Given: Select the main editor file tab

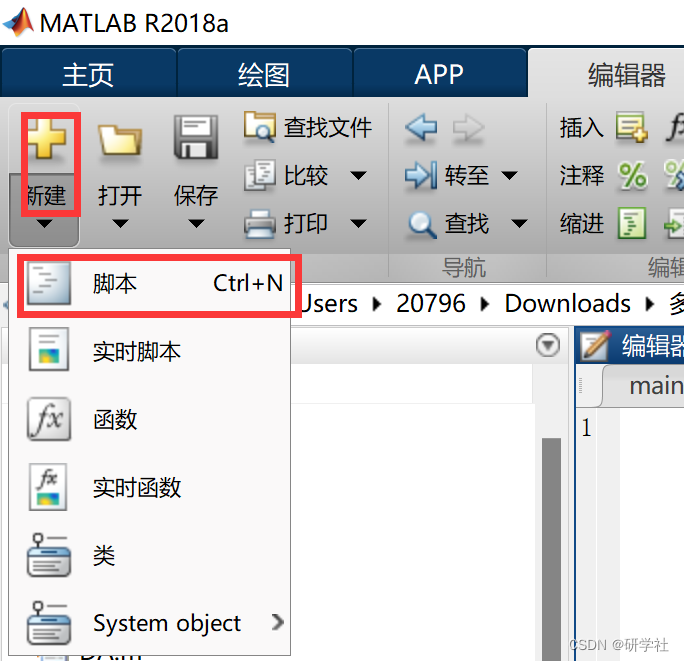Looking at the screenshot, I should 643,386.
